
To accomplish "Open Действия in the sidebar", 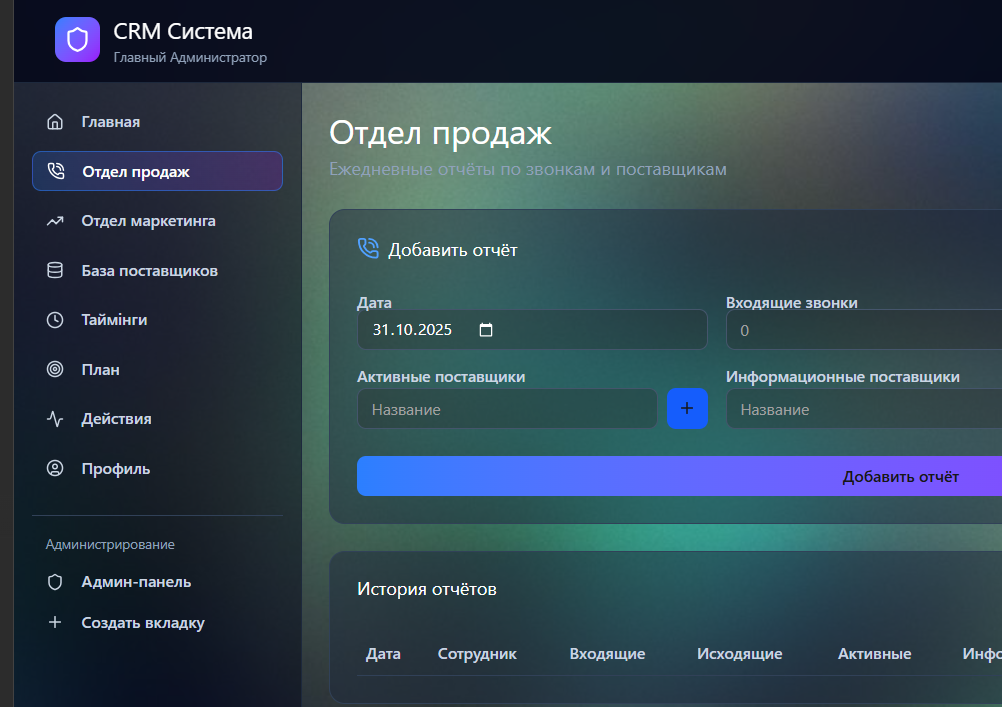I will [157, 419].
